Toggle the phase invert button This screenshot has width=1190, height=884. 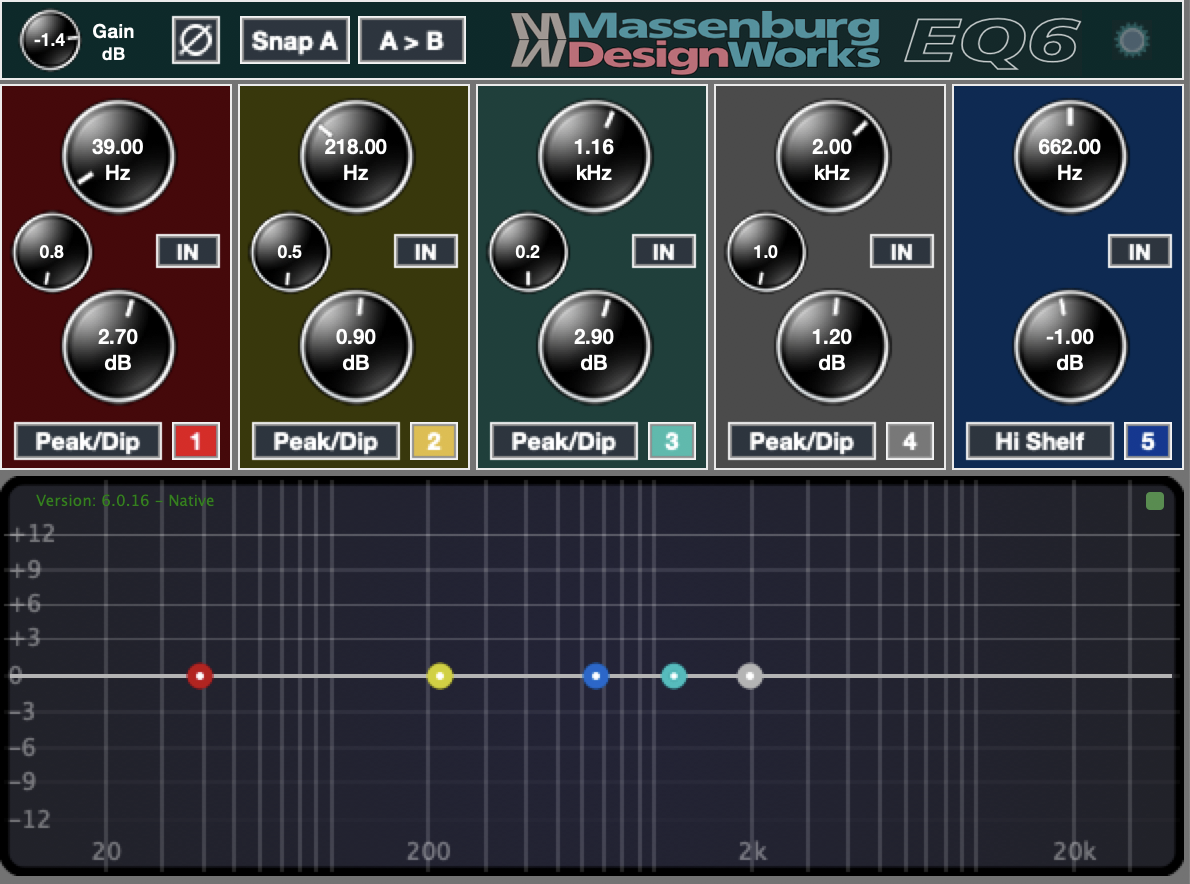click(196, 40)
